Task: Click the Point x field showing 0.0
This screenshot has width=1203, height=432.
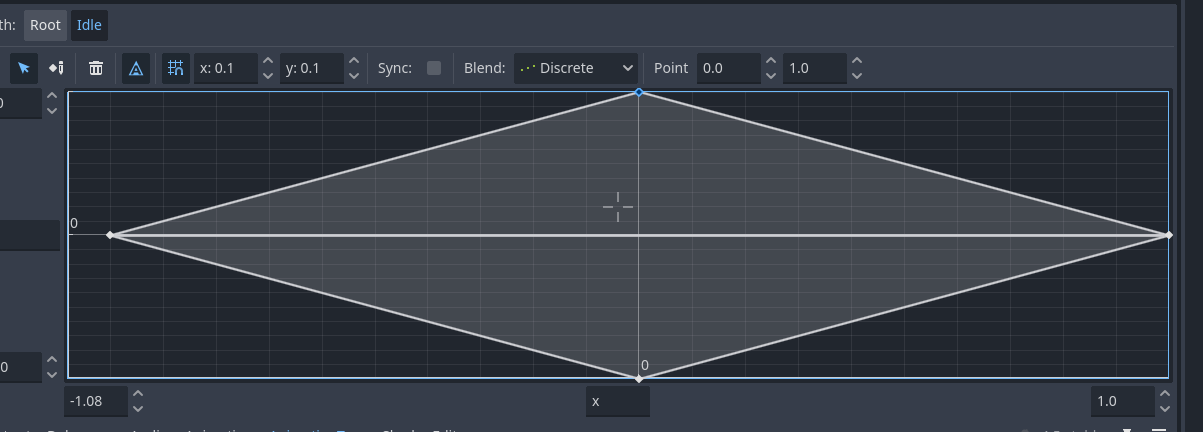Action: tap(728, 68)
